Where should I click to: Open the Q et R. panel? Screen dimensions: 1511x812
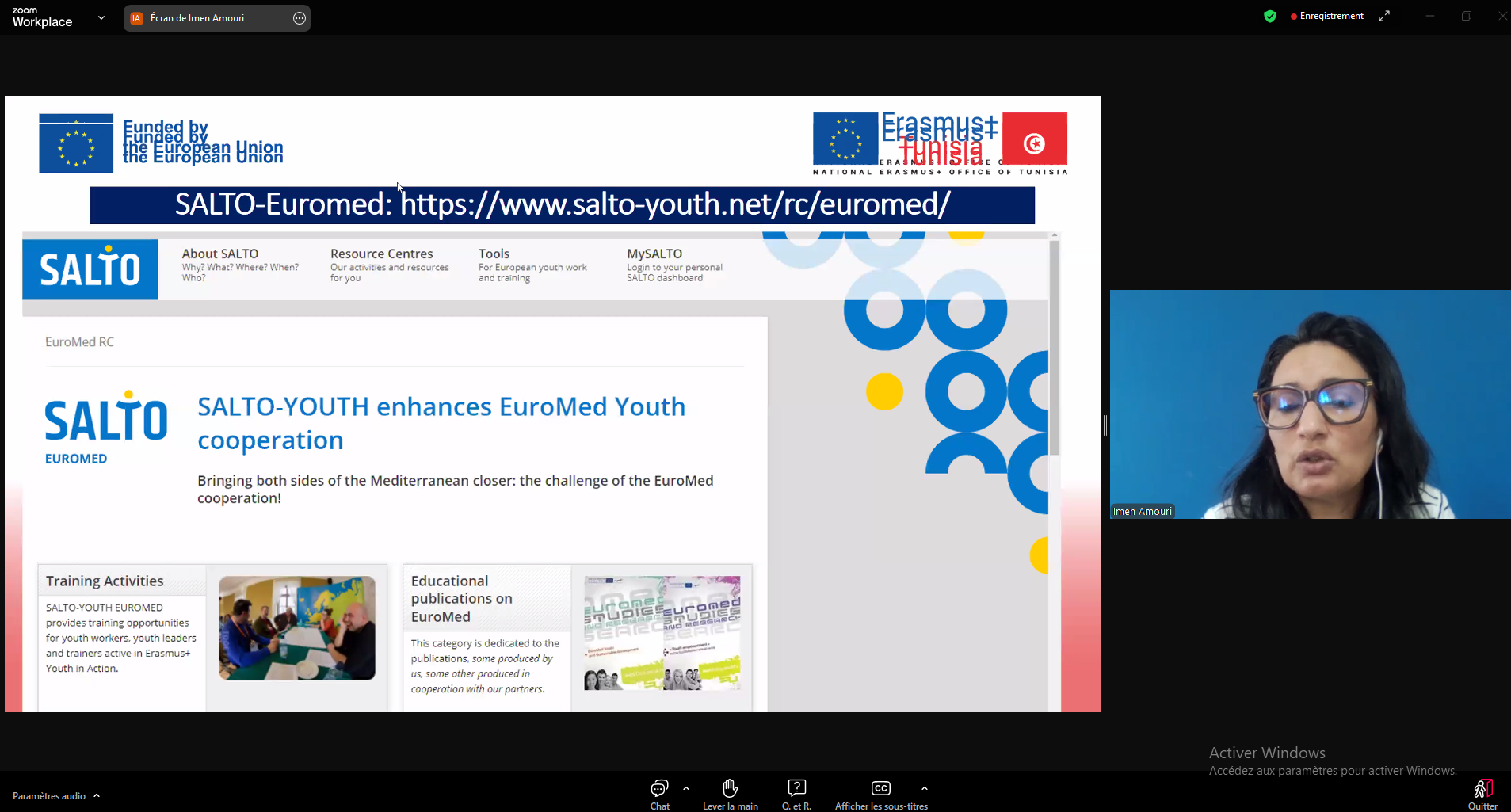(796, 788)
